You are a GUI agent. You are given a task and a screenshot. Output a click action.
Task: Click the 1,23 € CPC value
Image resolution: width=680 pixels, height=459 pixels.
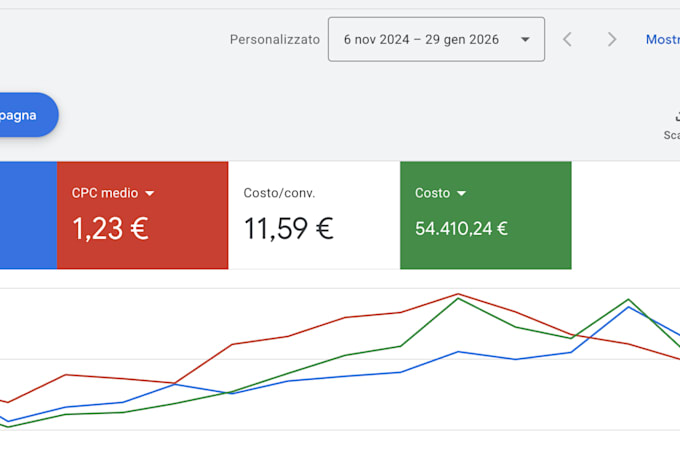point(110,229)
